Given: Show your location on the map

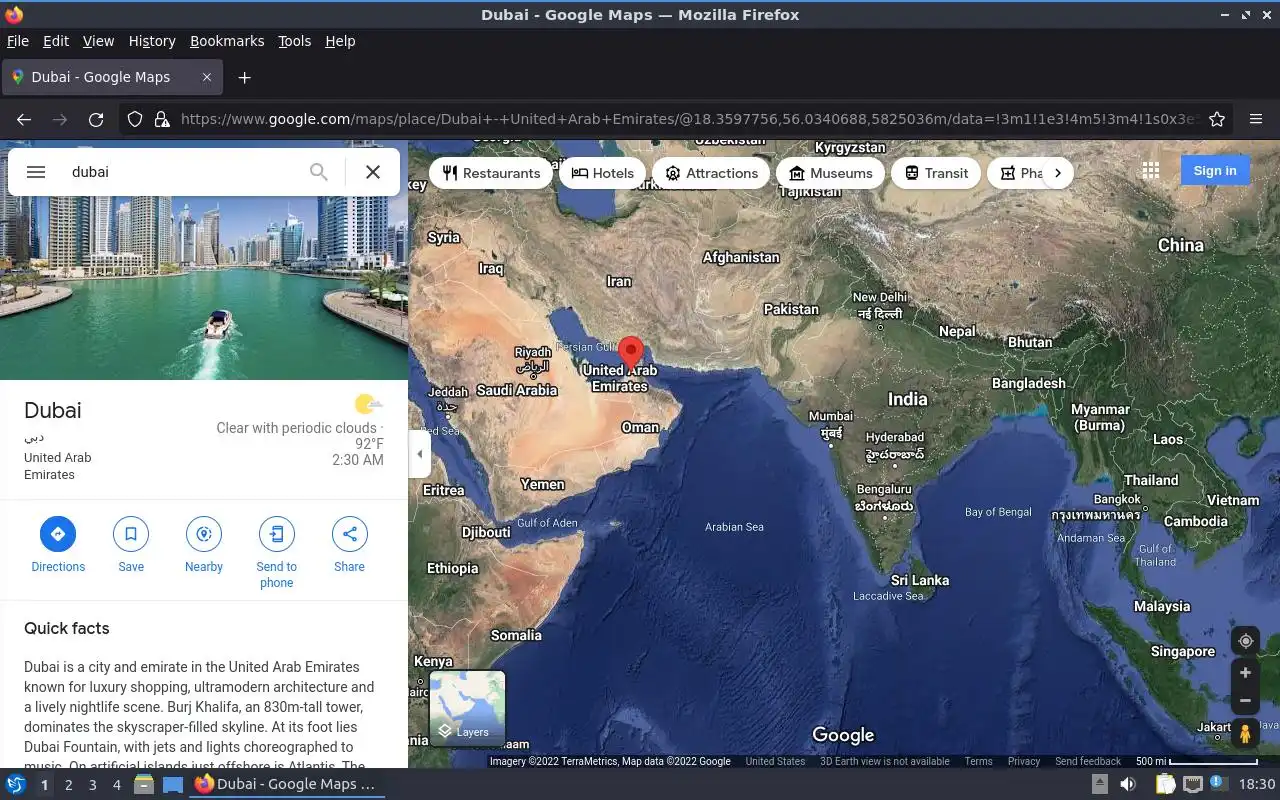Looking at the screenshot, I should 1245,641.
